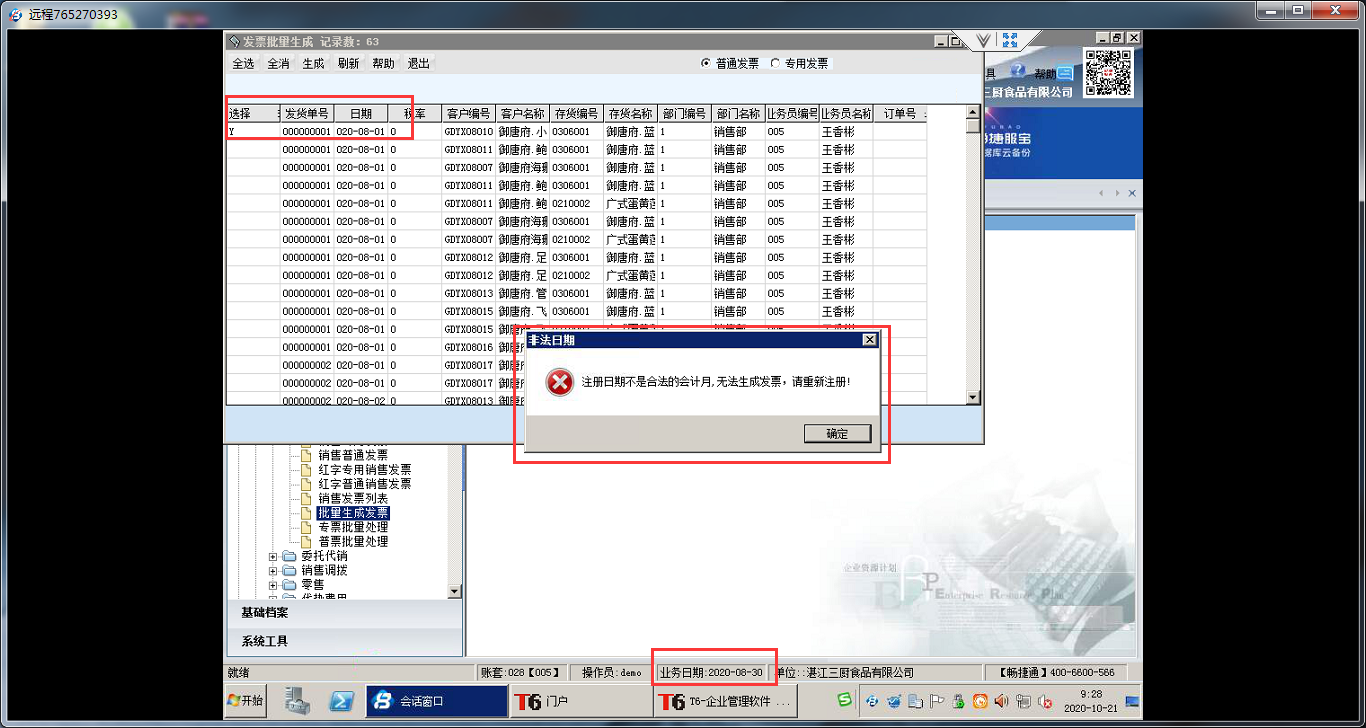Click the 选择 column header
1366x728 pixels.
point(253,113)
